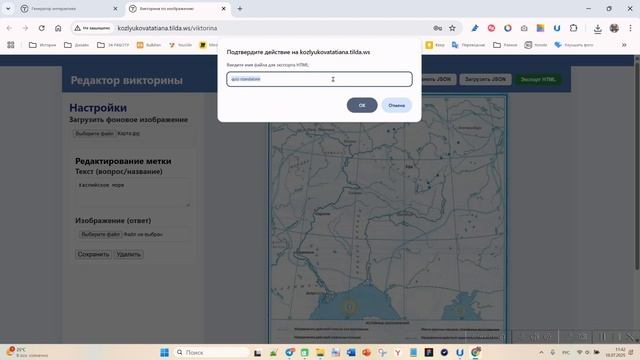Viewport: 640px width, 360px height.
Task: Show more bookmarks with double chevron
Action: pos(624,45)
